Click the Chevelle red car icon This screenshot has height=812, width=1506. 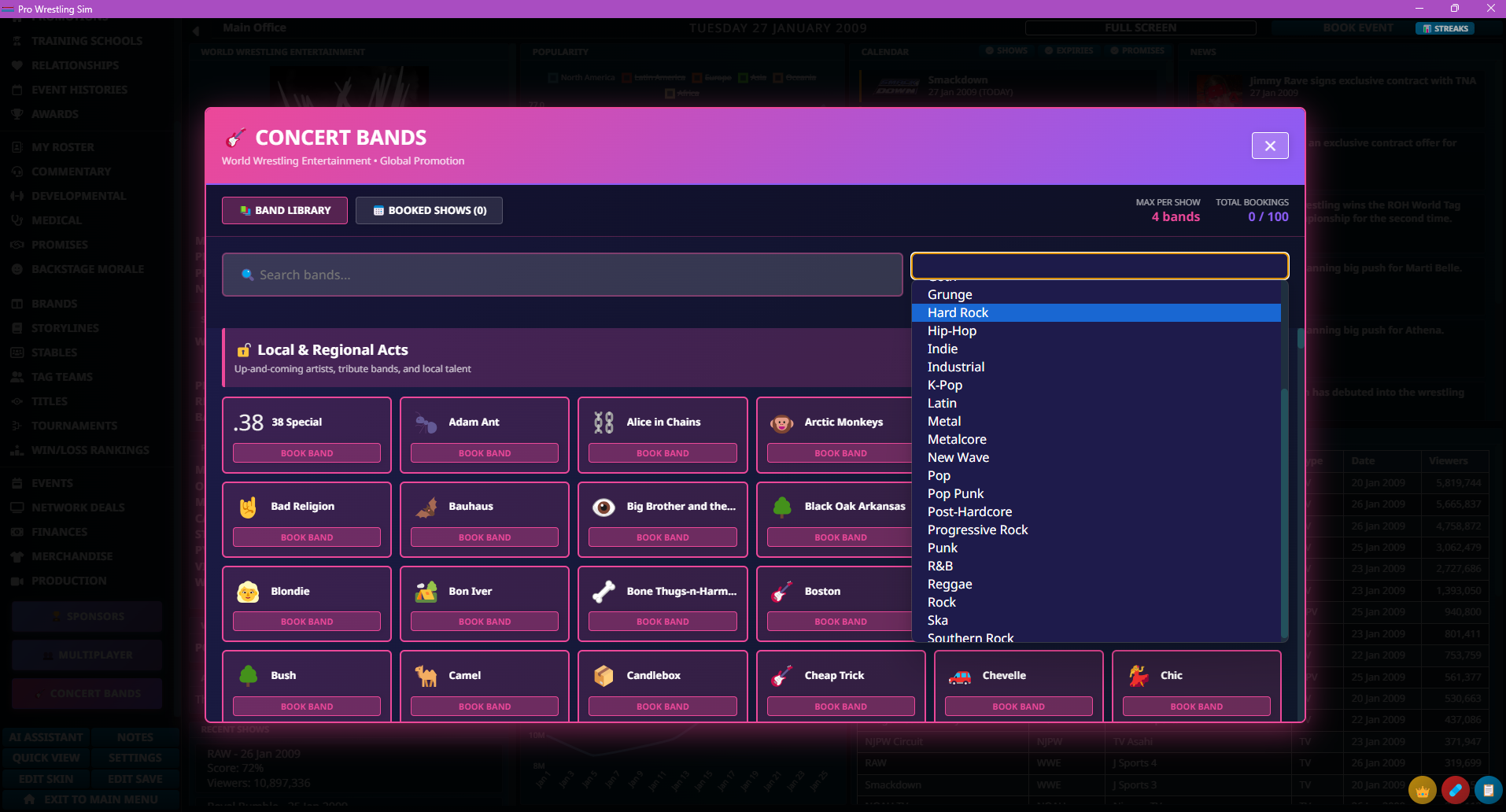point(959,676)
